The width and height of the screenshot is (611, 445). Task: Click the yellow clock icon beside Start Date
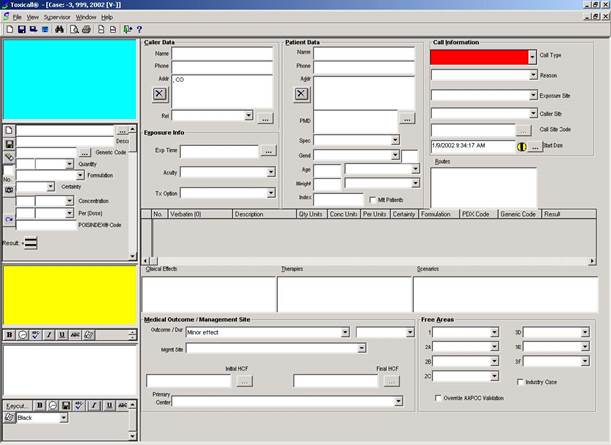pos(521,146)
